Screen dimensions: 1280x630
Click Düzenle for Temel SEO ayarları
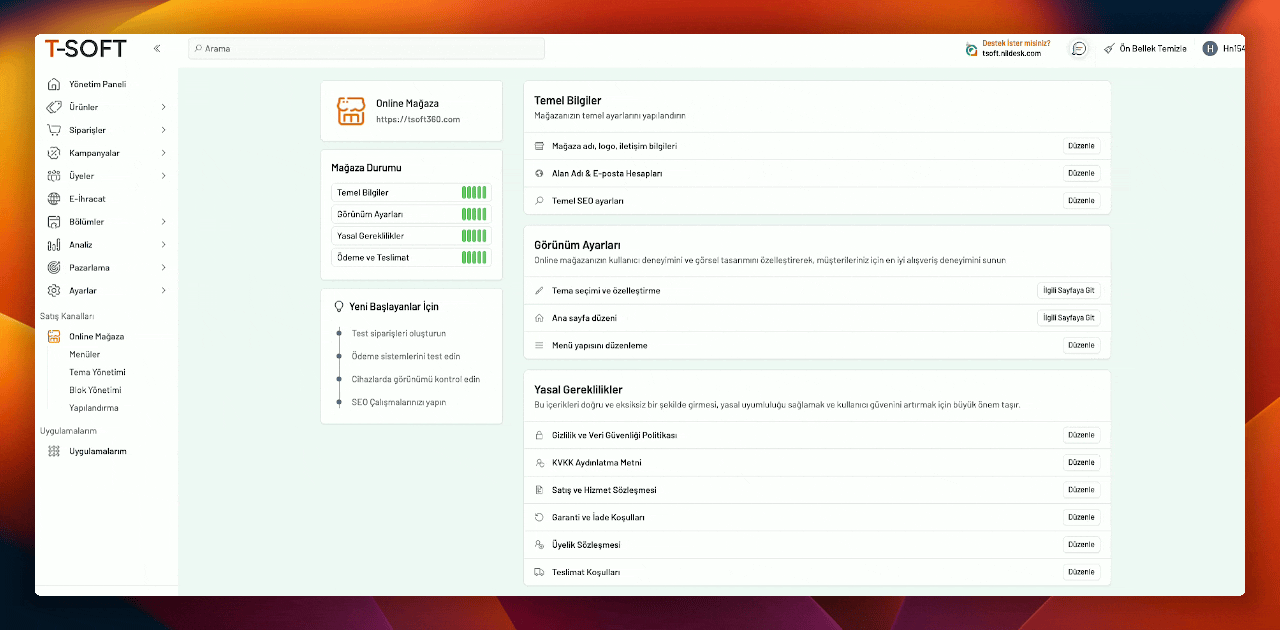click(1081, 201)
